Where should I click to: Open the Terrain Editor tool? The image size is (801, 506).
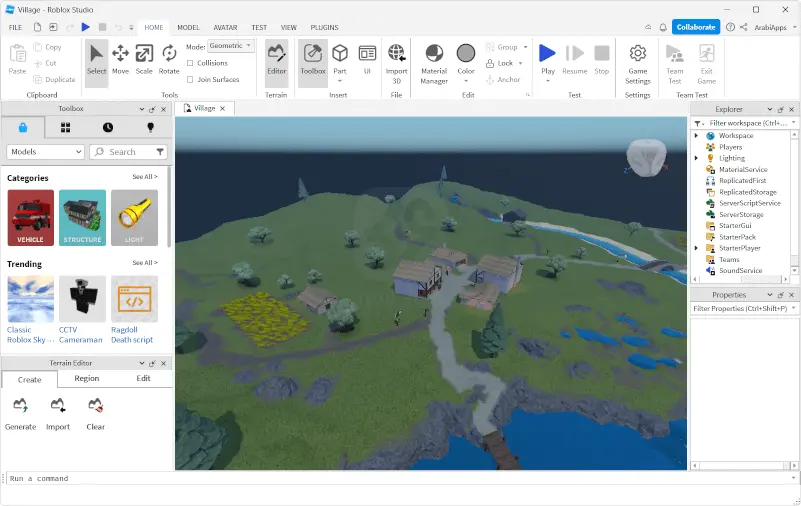tap(276, 59)
